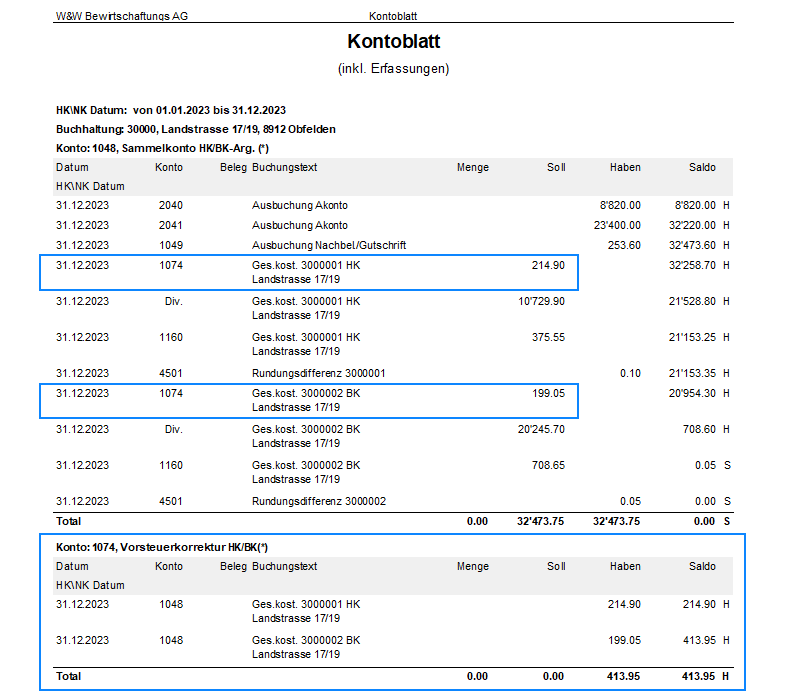Click the account number 2040
This screenshot has height=698, width=785.
click(x=171, y=205)
